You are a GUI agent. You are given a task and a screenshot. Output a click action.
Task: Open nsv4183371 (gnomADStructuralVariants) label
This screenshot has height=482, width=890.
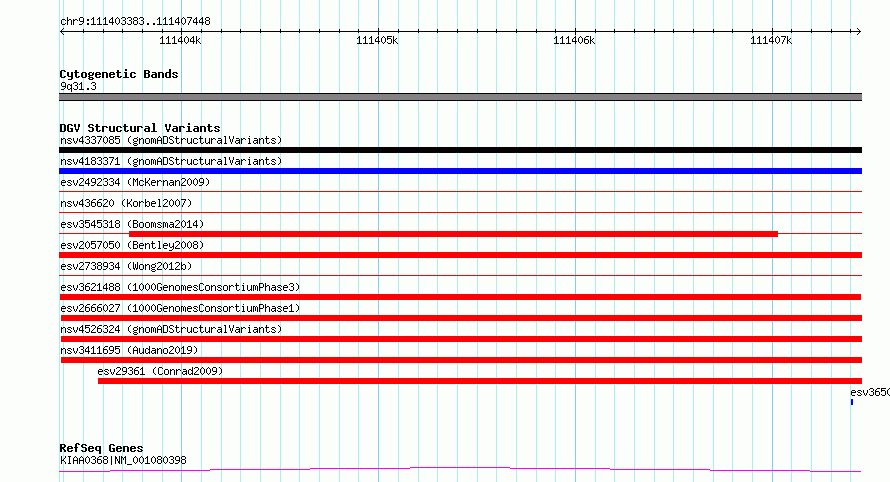tap(171, 161)
